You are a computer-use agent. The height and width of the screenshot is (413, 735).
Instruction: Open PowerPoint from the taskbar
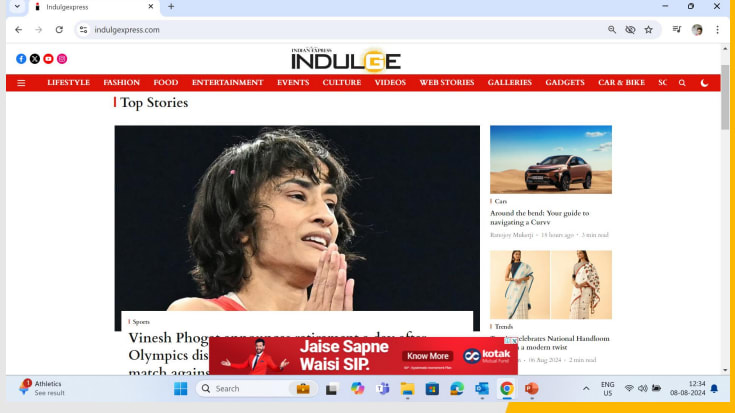pyautogui.click(x=531, y=388)
